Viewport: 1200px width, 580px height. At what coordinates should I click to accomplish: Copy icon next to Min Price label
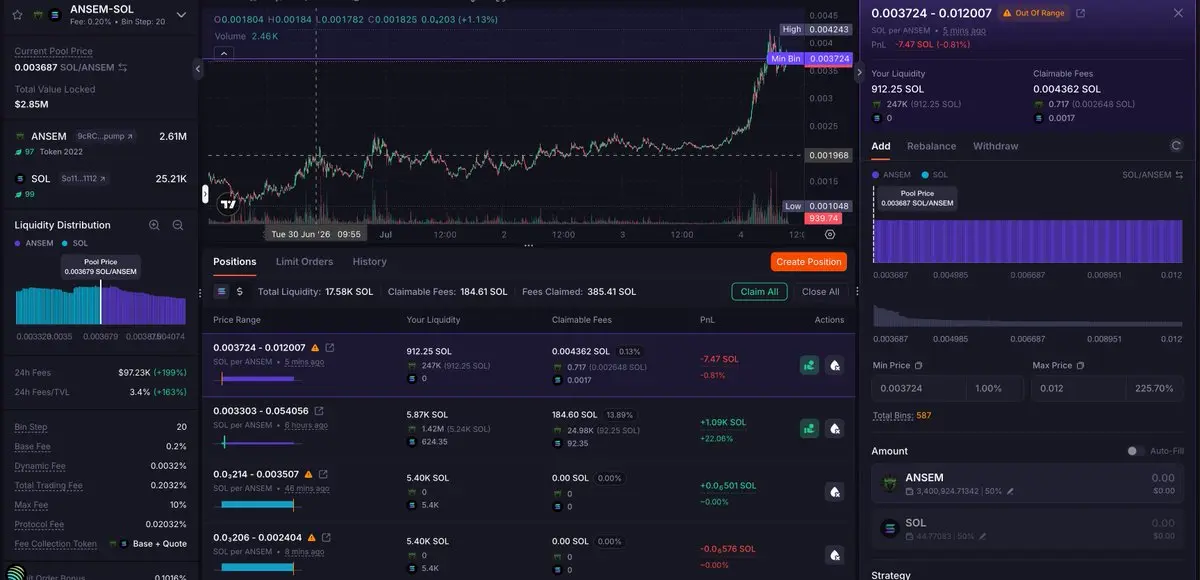point(919,366)
